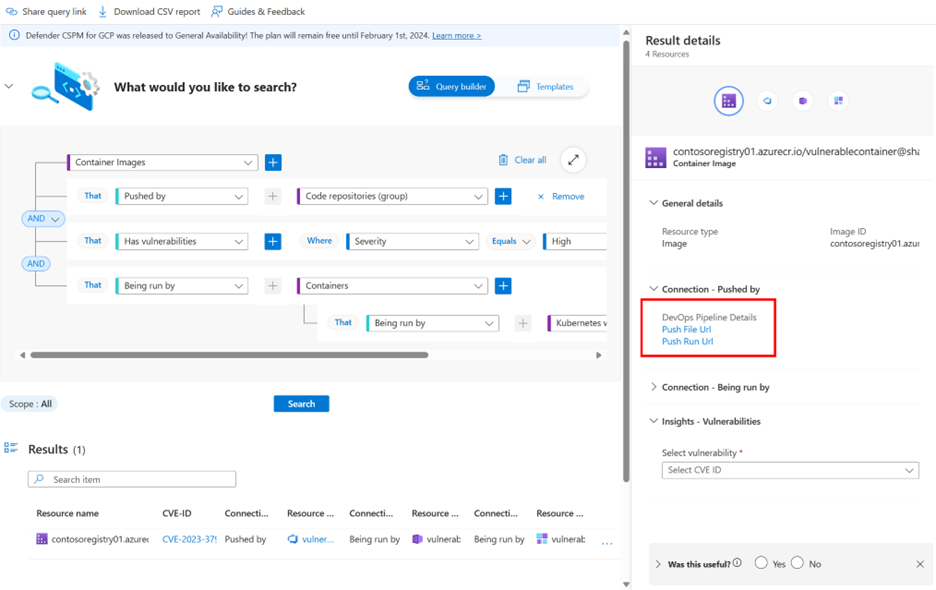Open Container Images dropdown
This screenshot has height=590, width=936.
point(162,162)
